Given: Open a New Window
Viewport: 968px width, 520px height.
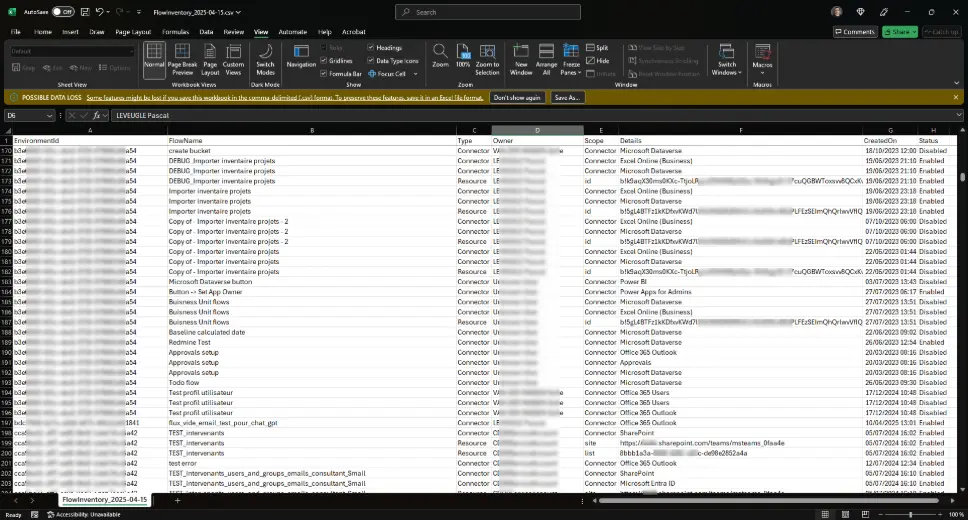Looking at the screenshot, I should [521, 60].
